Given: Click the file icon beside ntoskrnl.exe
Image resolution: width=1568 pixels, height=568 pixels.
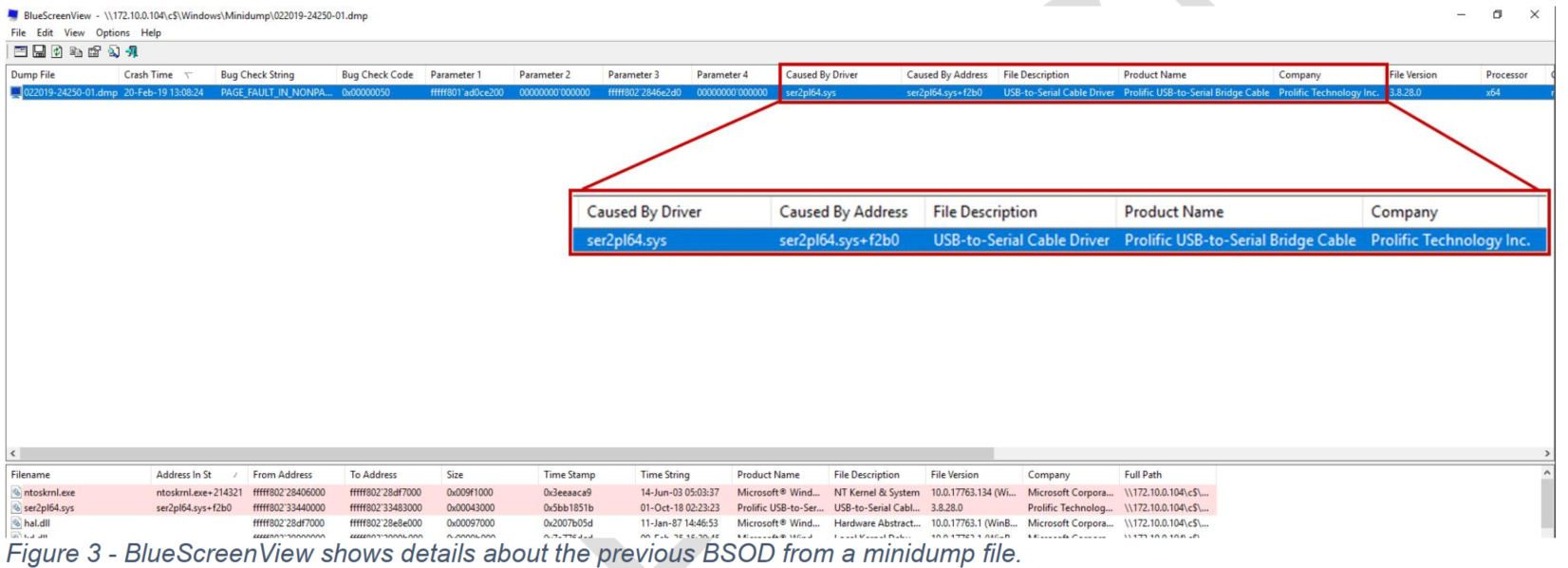Looking at the screenshot, I should click(16, 493).
